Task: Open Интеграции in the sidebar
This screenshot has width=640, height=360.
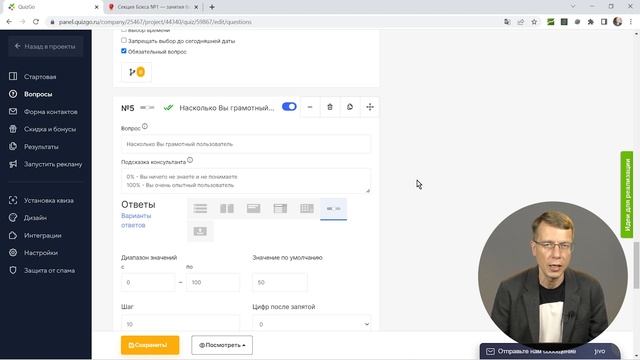Action: point(42,236)
